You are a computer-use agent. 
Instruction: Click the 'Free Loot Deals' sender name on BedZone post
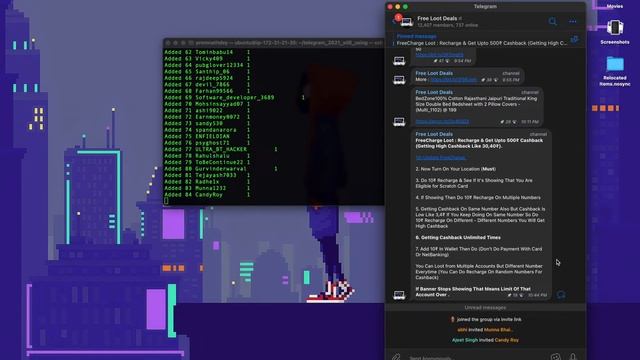434,92
